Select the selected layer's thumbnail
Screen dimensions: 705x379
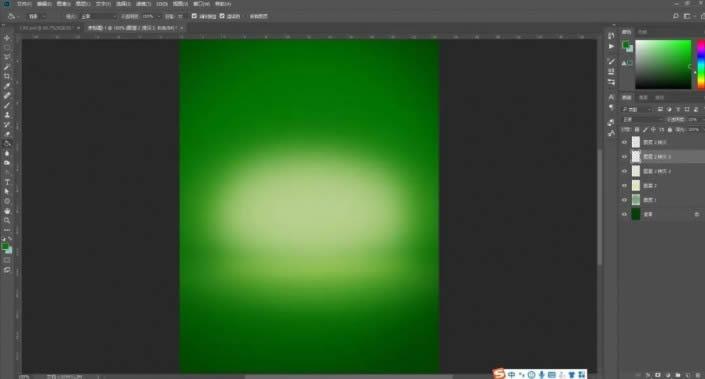click(x=636, y=156)
